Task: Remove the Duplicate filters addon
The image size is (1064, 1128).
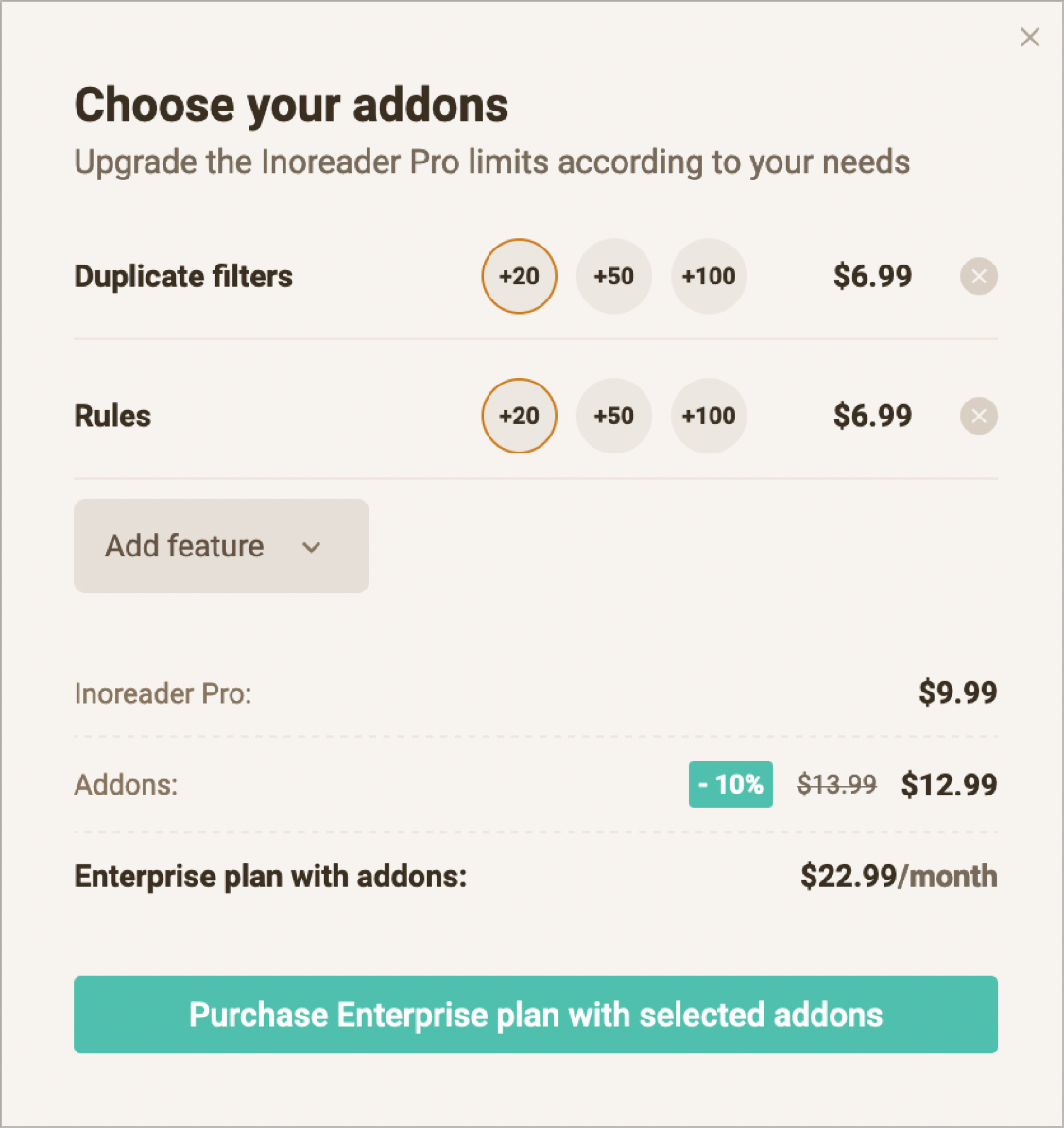Action: 979,277
